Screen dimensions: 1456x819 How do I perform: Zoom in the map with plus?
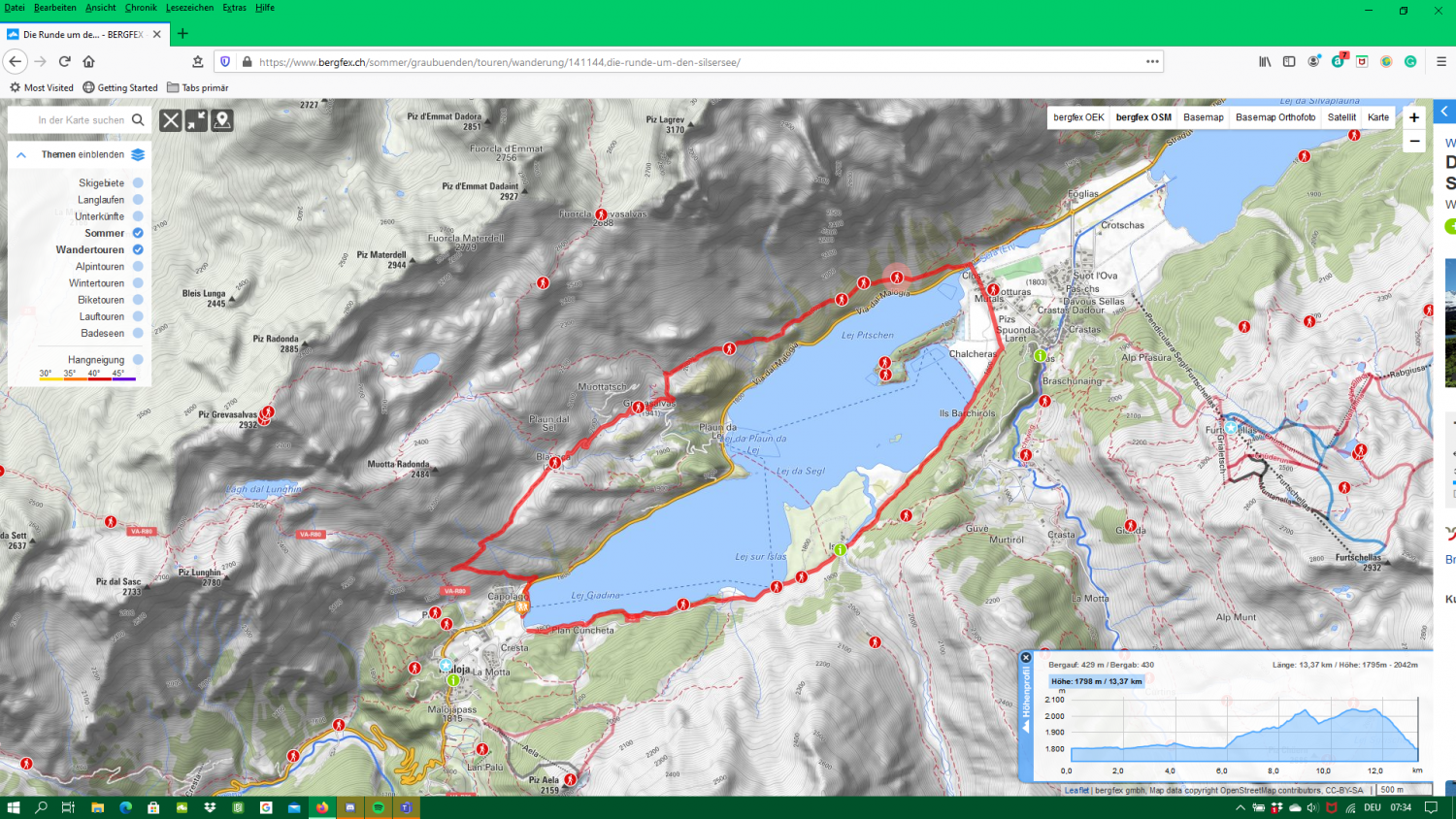[x=1414, y=117]
